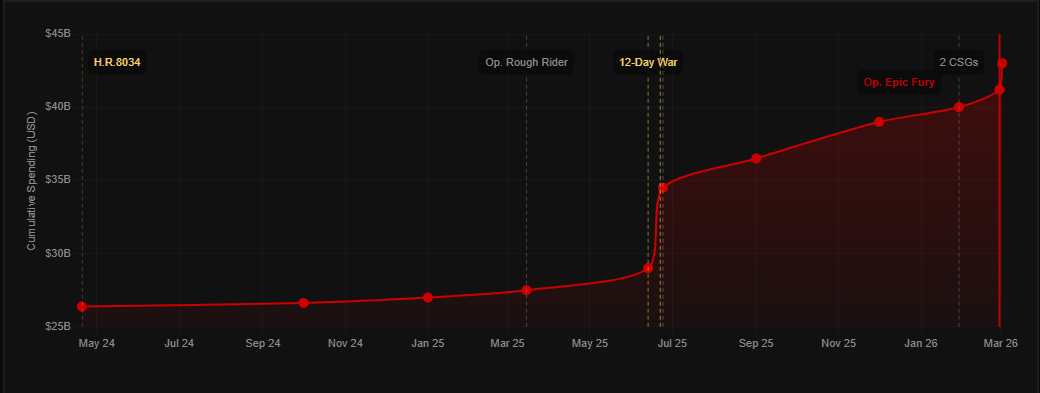Screen dimensions: 1040x393
Task: Click the data point near $41B at Mar 26
Action: 1000,89
